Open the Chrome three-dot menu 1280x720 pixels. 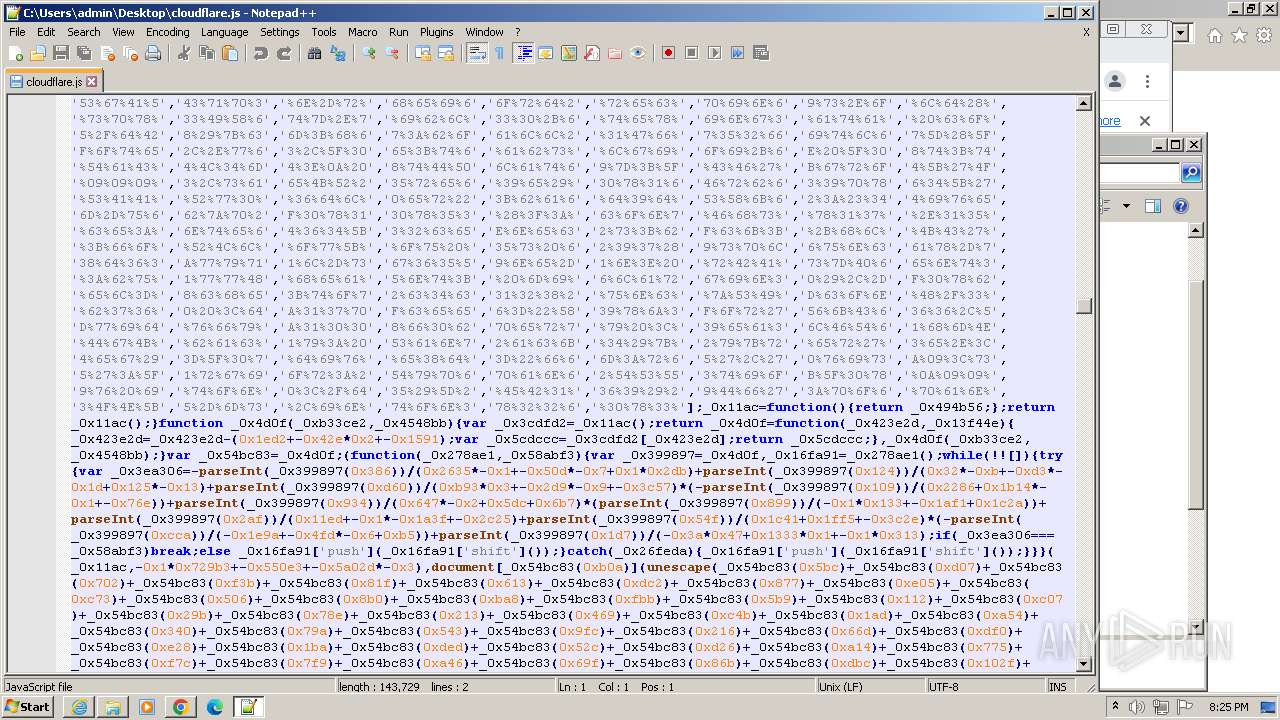tap(1148, 82)
